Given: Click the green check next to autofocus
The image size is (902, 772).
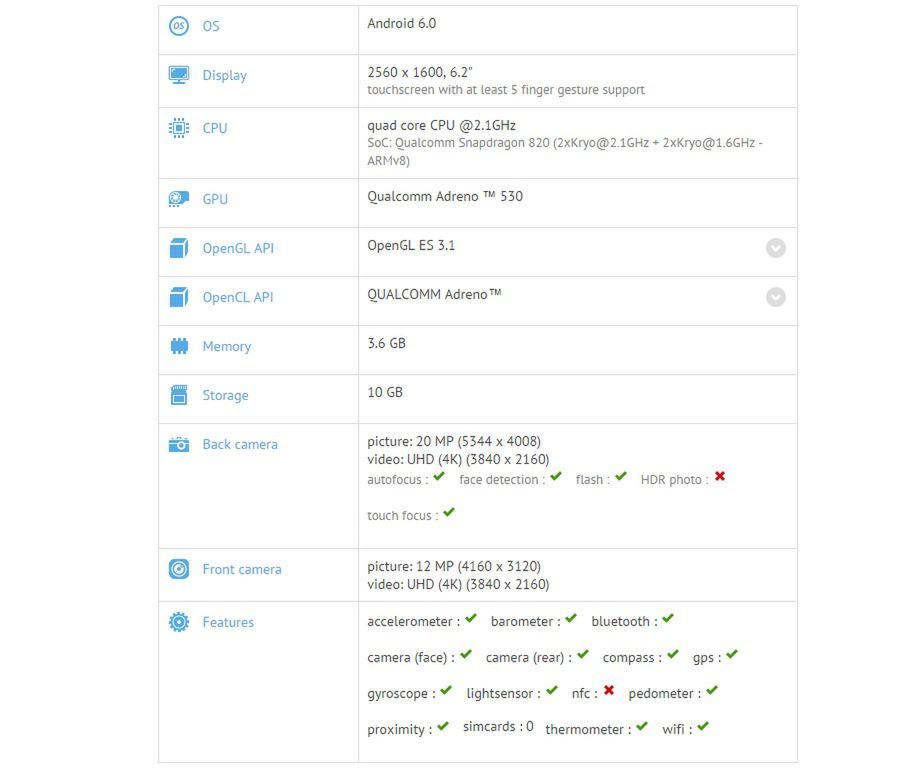Looking at the screenshot, I should (x=439, y=476).
